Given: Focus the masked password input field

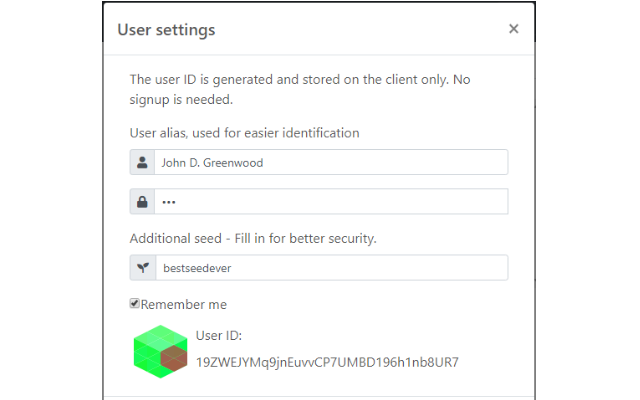Looking at the screenshot, I should (330, 202).
